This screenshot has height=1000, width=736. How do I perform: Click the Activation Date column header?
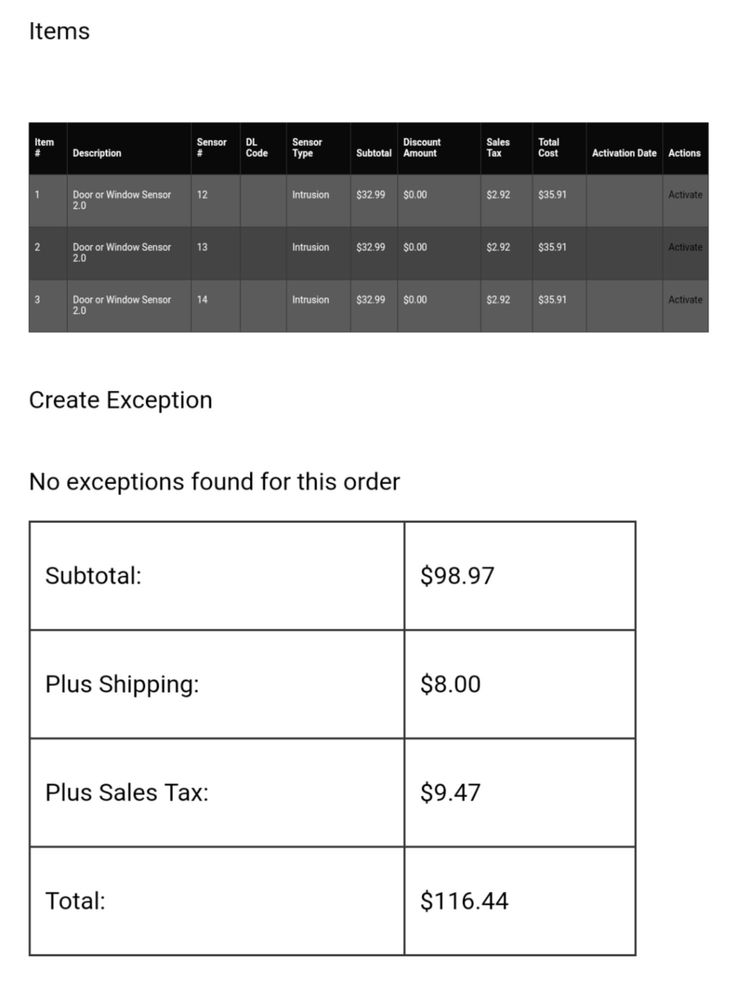click(624, 153)
